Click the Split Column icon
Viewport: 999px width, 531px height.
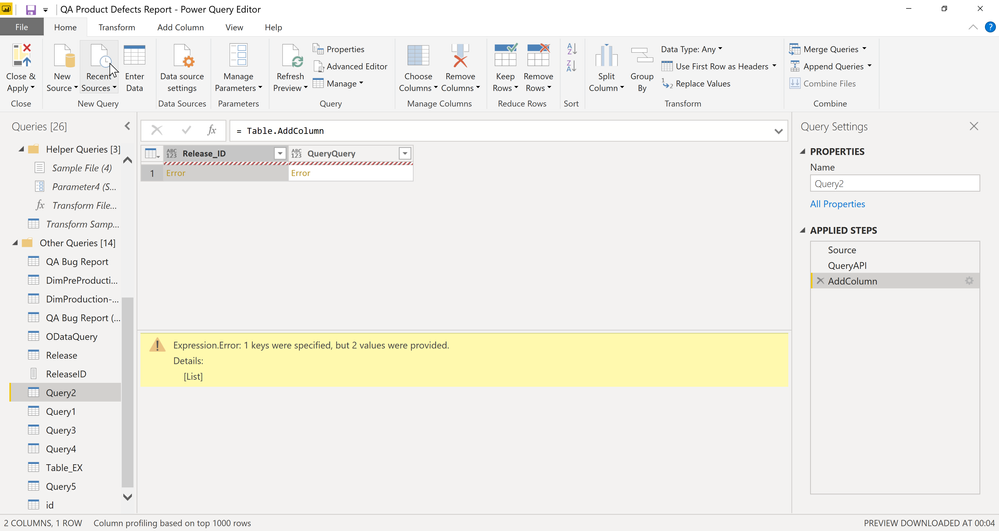pyautogui.click(x=606, y=55)
